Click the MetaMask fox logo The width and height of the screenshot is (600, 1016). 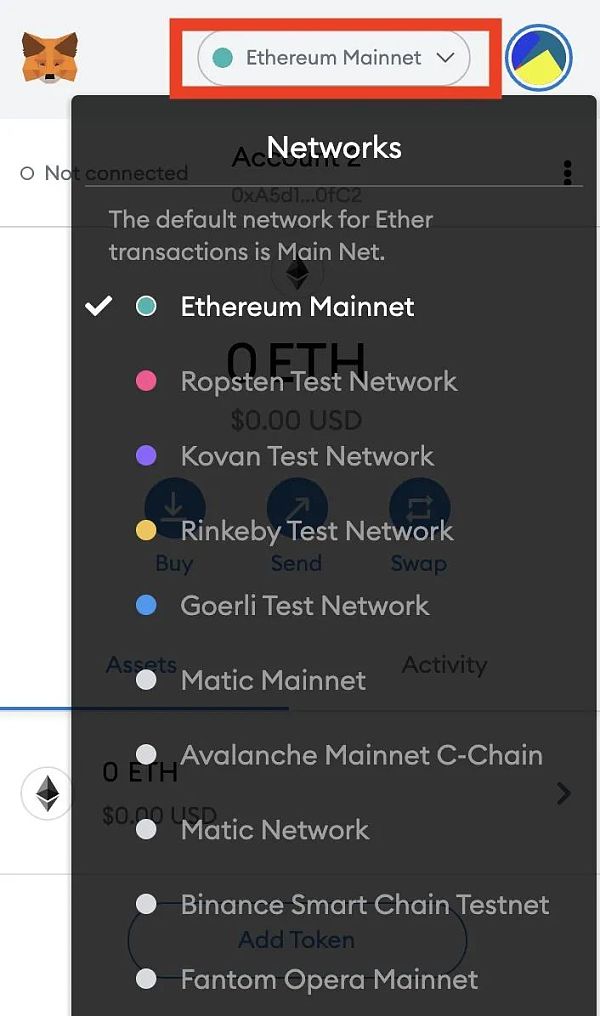point(50,57)
